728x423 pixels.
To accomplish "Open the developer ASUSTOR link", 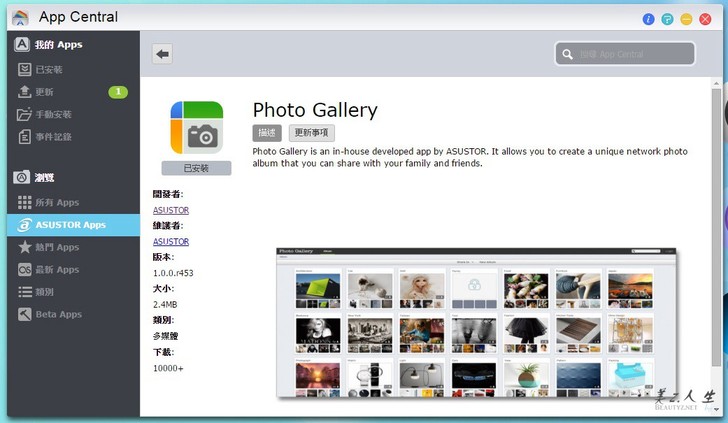I will point(171,210).
